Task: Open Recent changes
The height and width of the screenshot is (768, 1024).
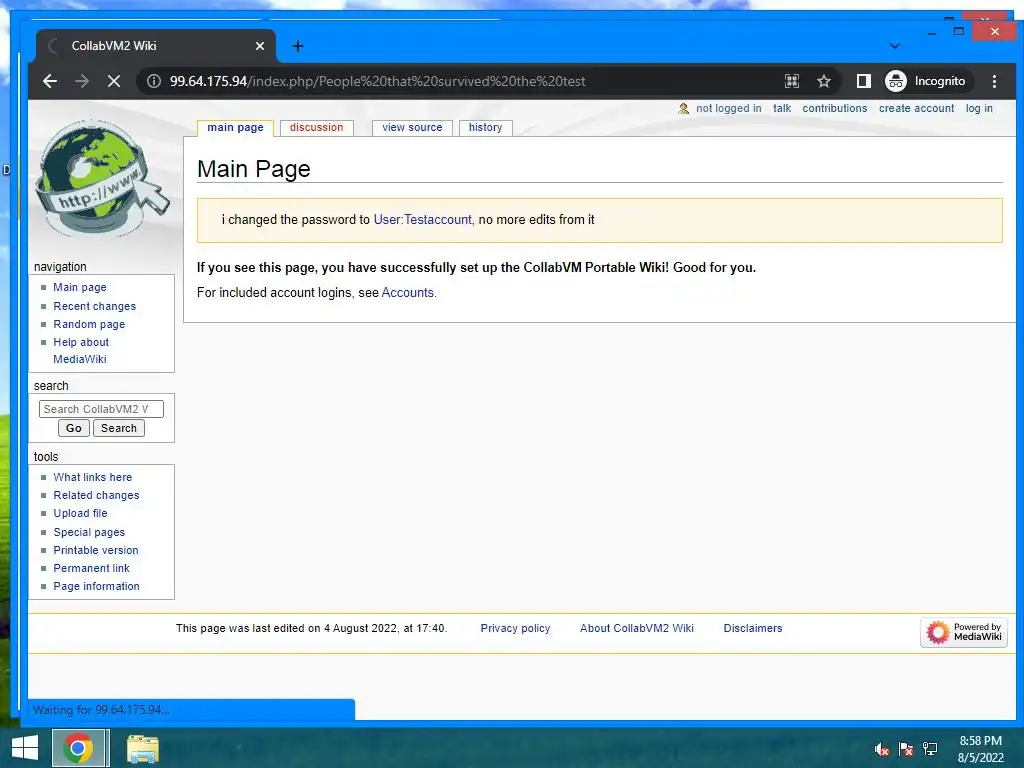Action: [95, 306]
